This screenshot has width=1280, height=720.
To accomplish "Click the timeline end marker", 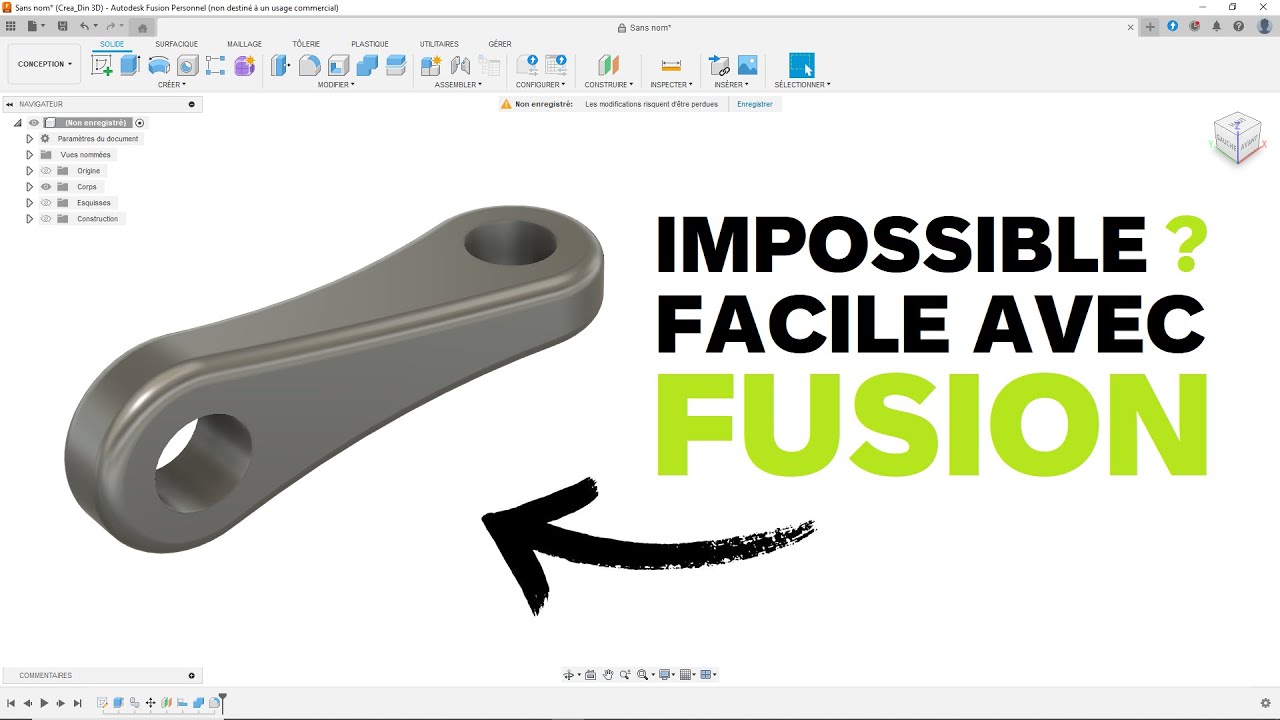I will point(223,701).
